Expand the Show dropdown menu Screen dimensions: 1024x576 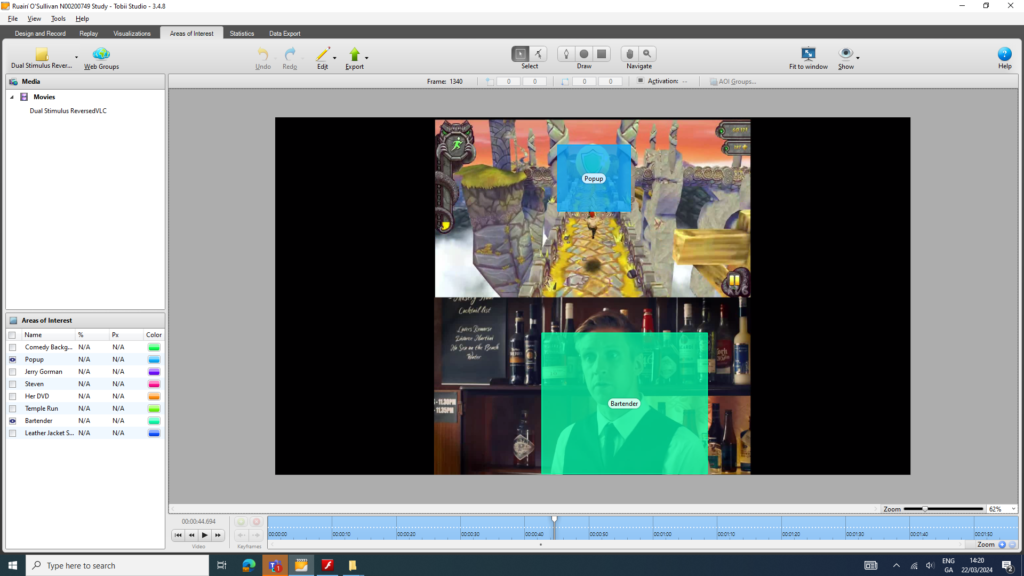[x=858, y=58]
